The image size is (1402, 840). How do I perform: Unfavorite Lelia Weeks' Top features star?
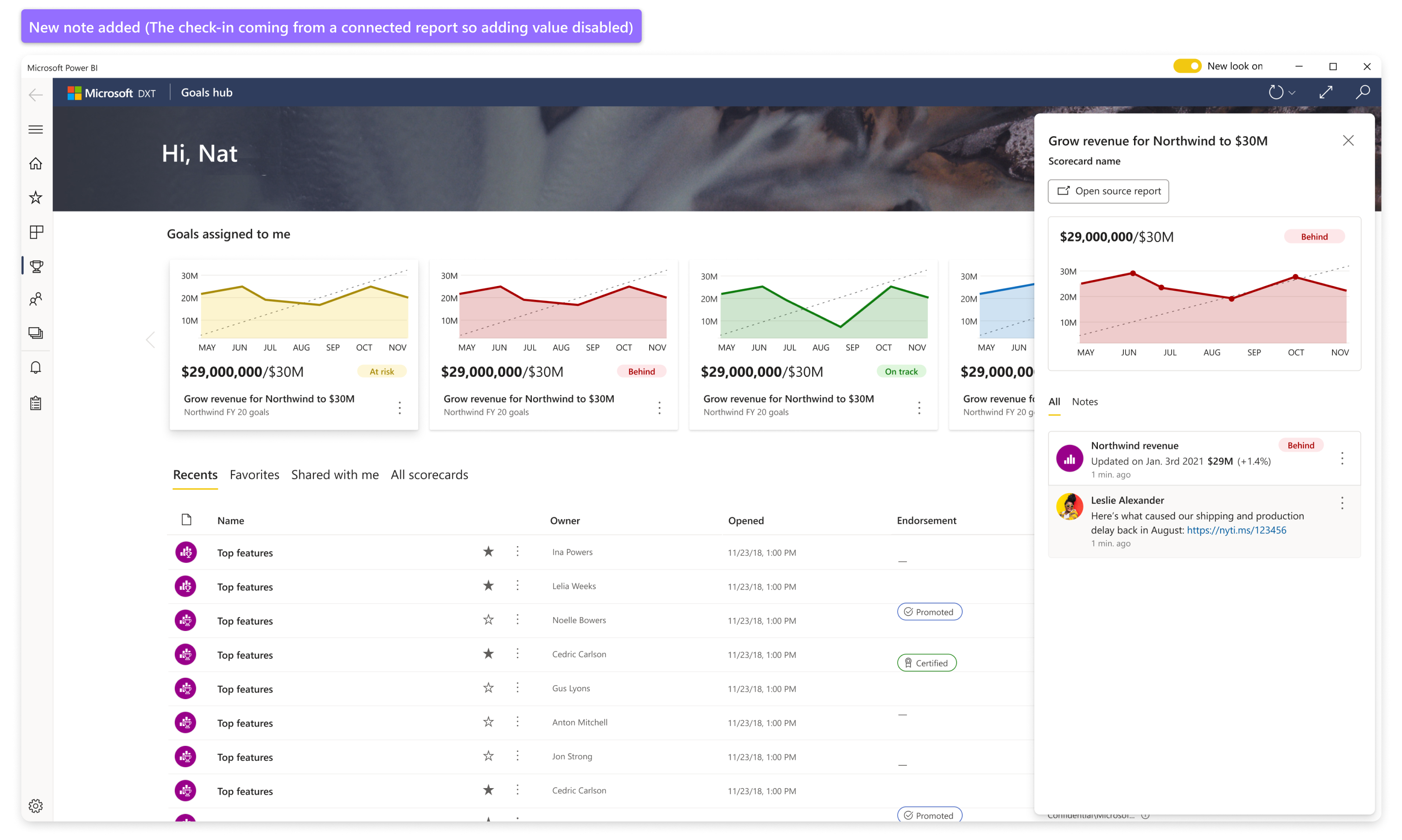coord(489,585)
